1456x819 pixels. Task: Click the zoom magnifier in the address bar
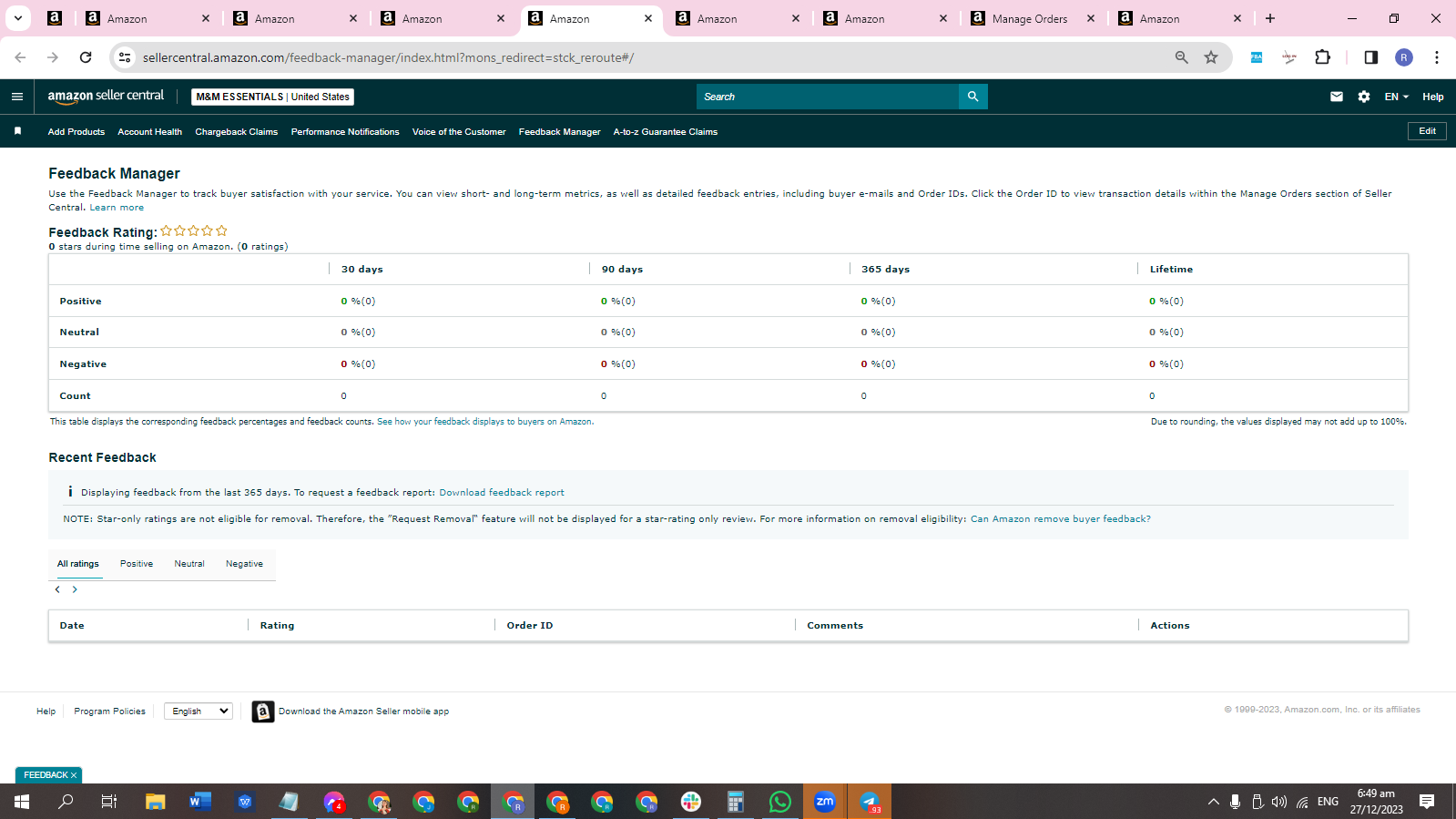tap(1181, 57)
